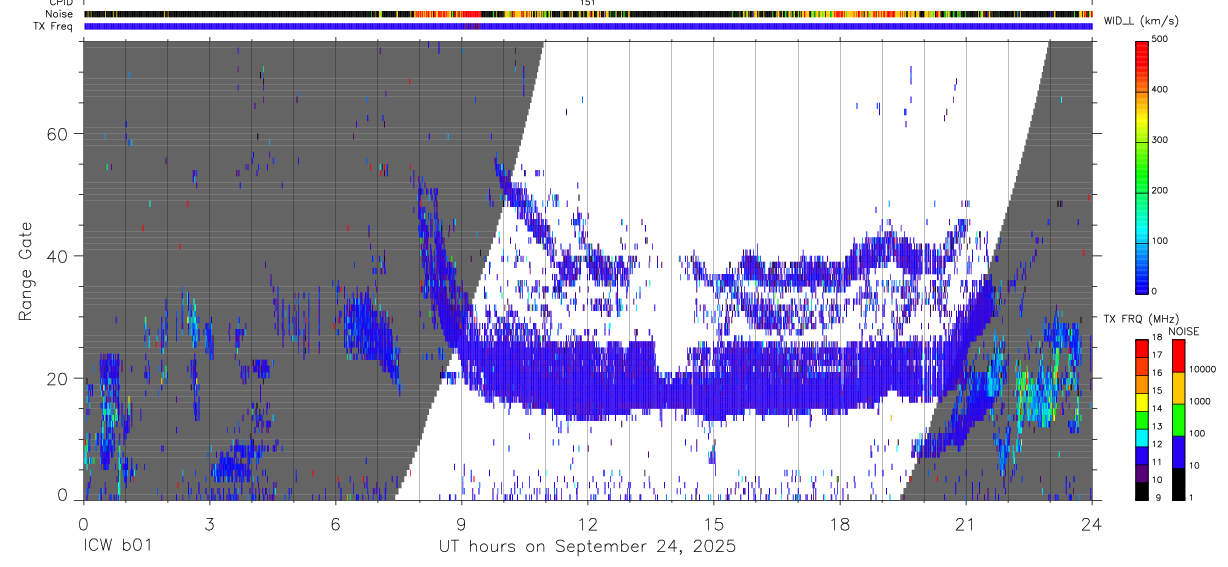Click the "3" tick on UT hours axis
The height and width of the screenshot is (567, 1228).
pyautogui.click(x=209, y=523)
